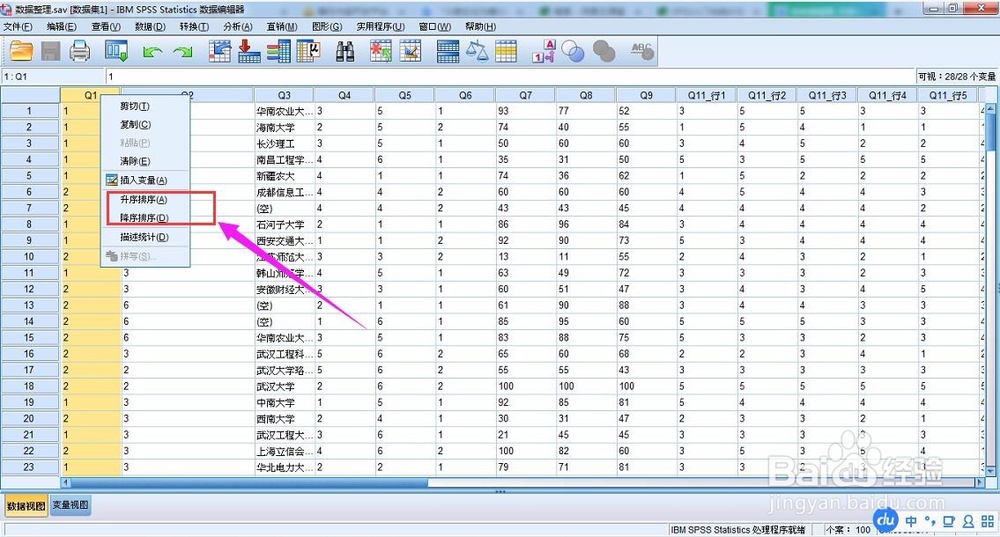The image size is (1000, 537).
Task: Click the Open data document folder icon
Action: pos(22,51)
